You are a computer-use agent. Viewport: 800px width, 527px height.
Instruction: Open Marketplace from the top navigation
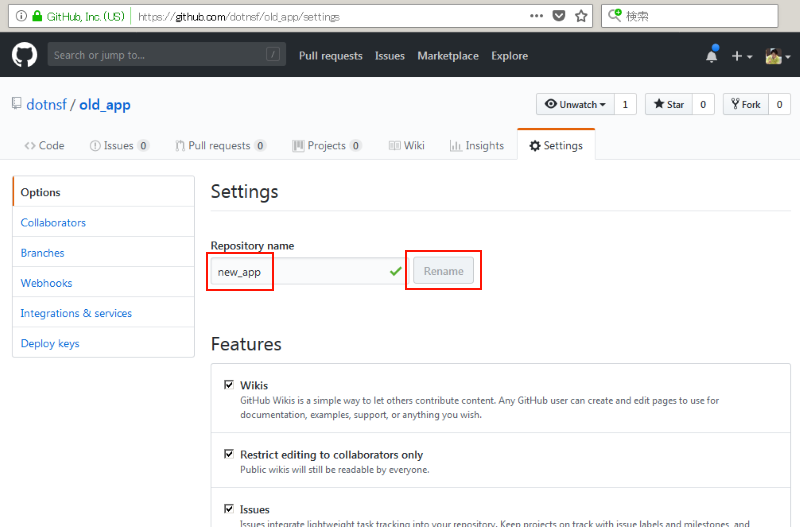click(448, 56)
